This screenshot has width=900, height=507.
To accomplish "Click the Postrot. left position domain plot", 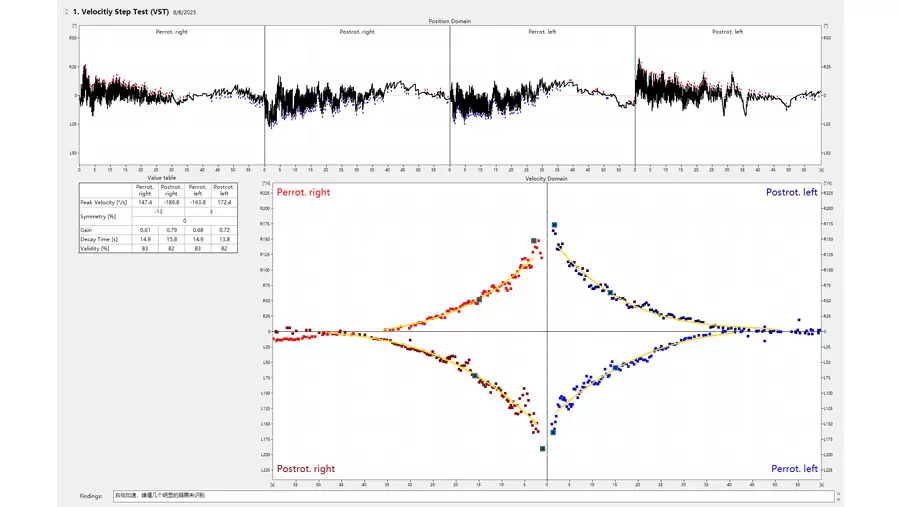I will [727, 95].
